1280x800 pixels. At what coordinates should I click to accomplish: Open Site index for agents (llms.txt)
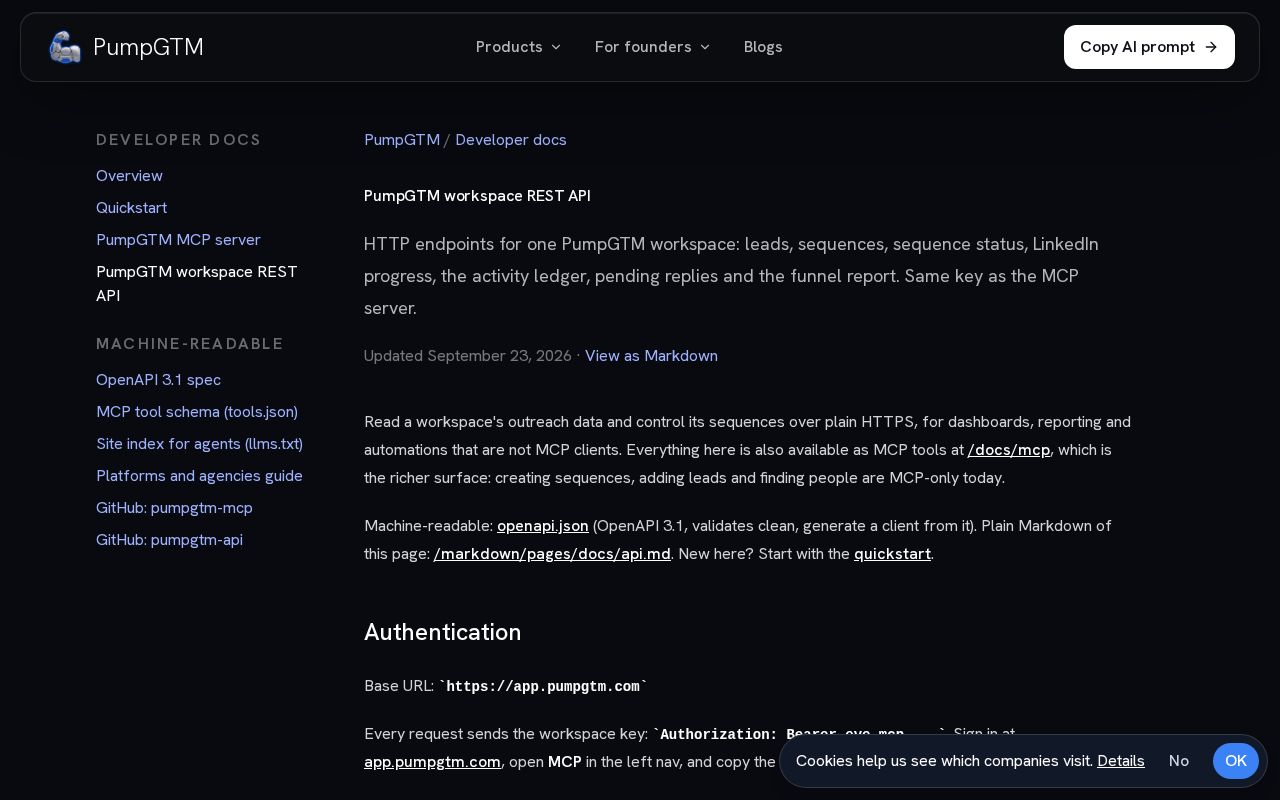coord(199,444)
